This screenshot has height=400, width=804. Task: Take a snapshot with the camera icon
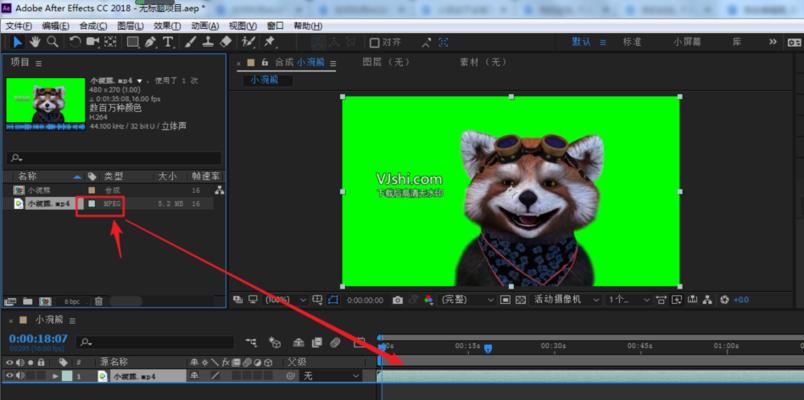click(397, 300)
